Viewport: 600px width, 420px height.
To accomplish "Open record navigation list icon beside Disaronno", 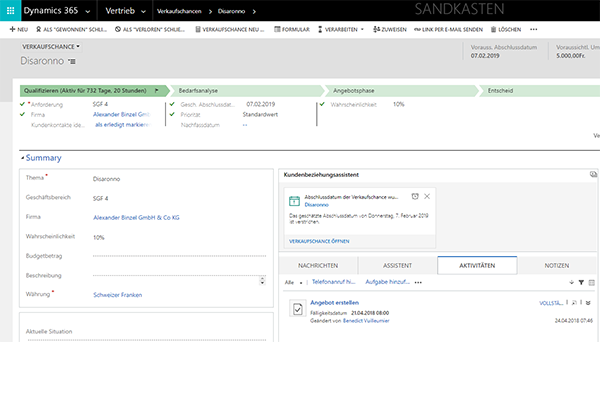I will (x=72, y=61).
